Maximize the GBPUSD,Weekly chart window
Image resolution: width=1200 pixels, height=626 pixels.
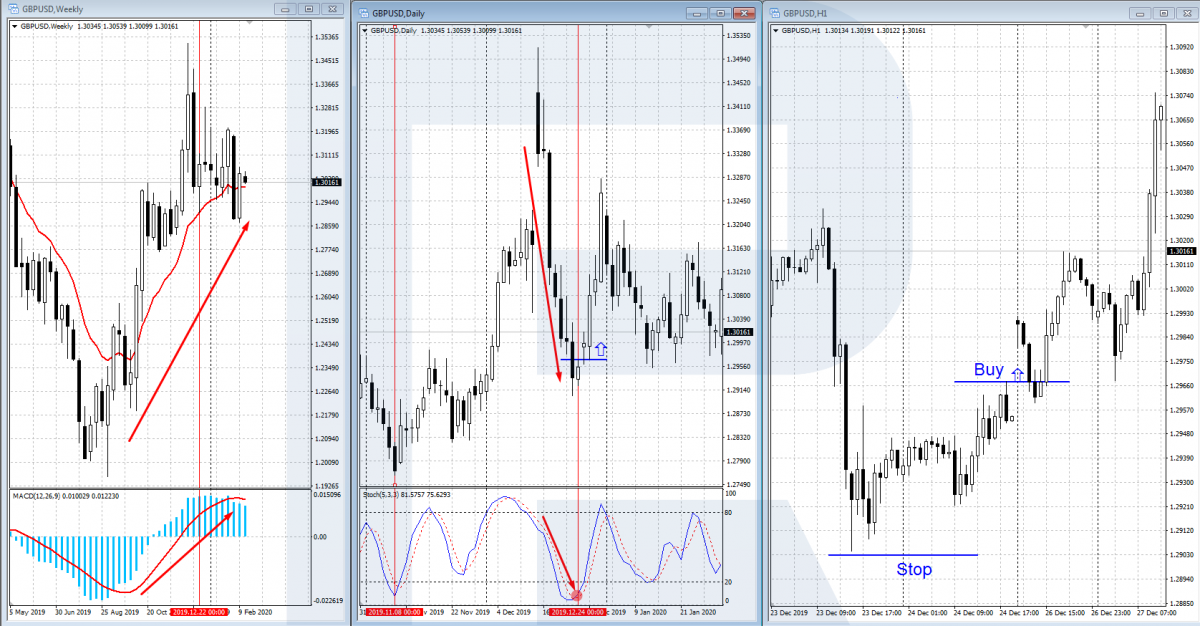(308, 10)
